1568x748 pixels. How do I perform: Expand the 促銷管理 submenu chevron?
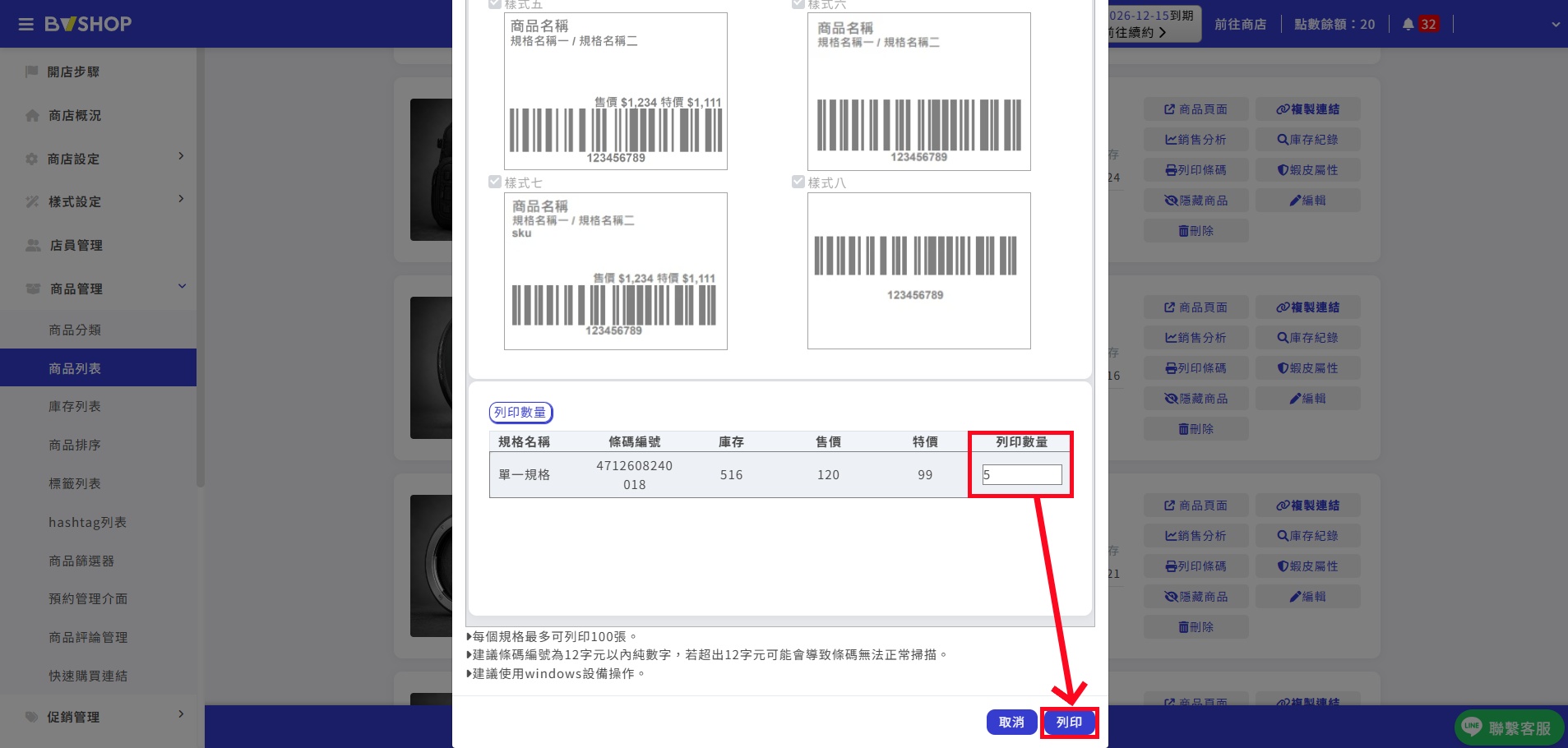[181, 714]
